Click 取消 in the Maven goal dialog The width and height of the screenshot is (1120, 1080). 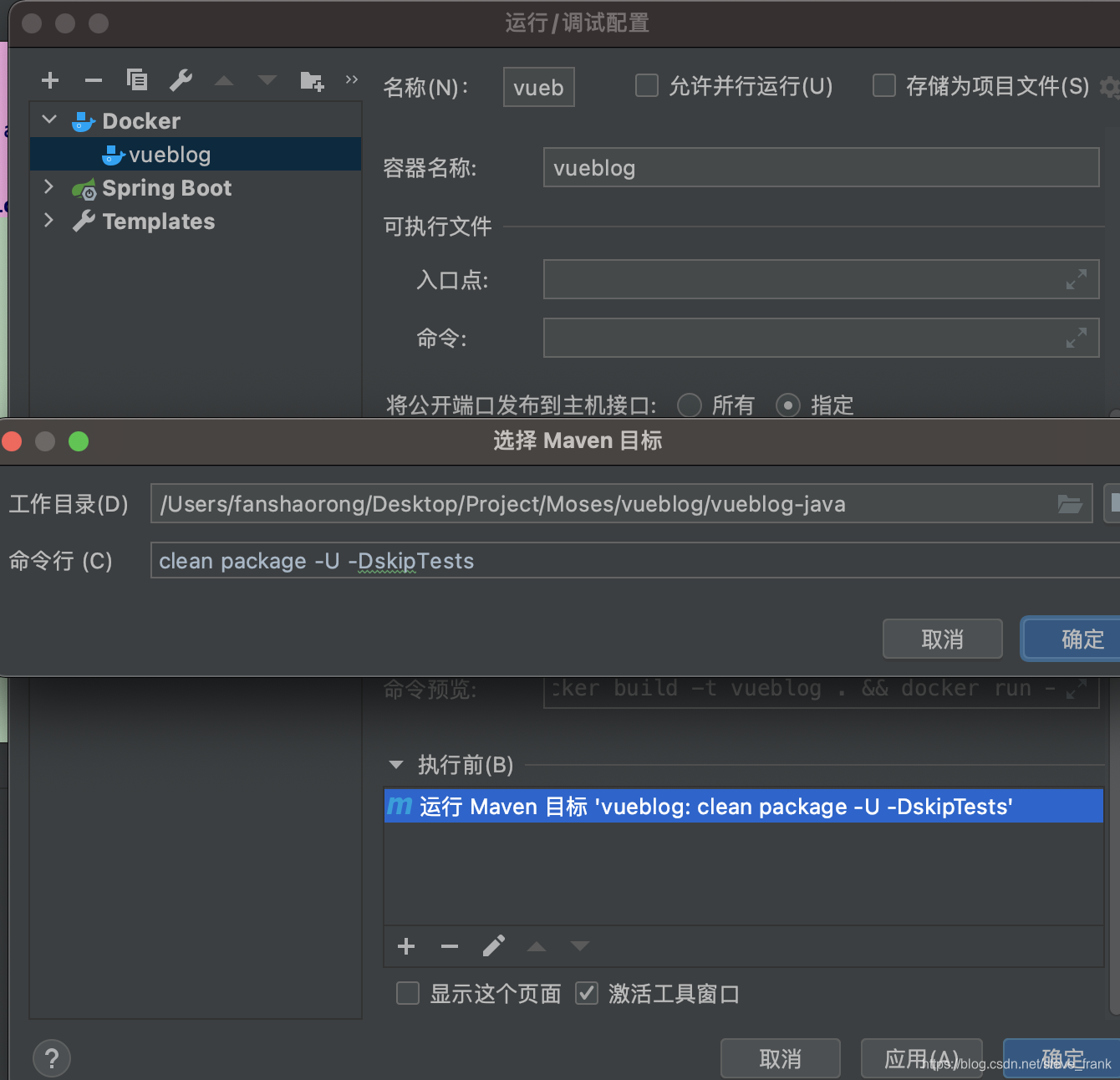943,639
